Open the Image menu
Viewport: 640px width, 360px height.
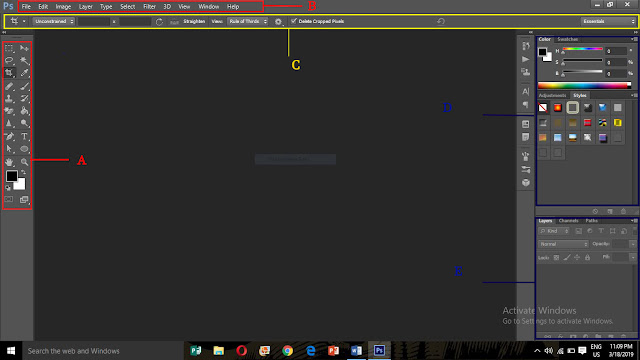click(63, 7)
